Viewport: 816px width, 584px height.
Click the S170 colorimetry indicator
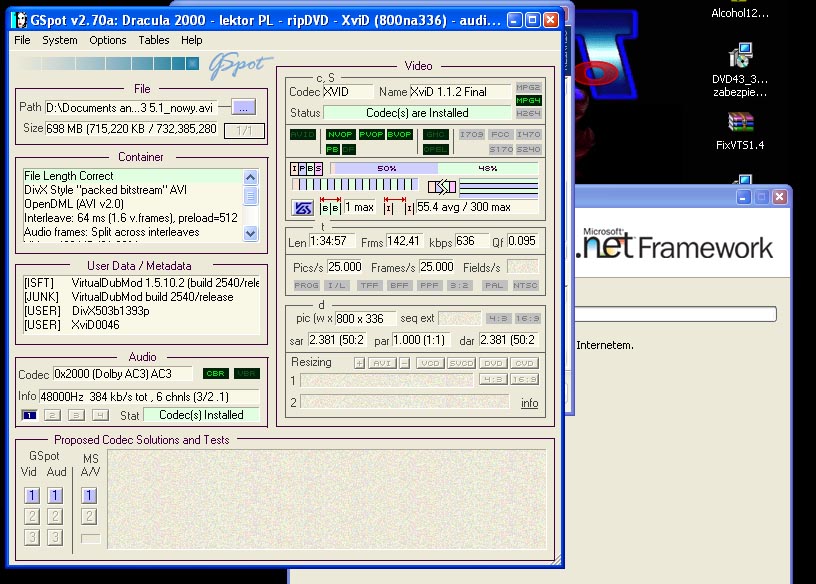[501, 149]
